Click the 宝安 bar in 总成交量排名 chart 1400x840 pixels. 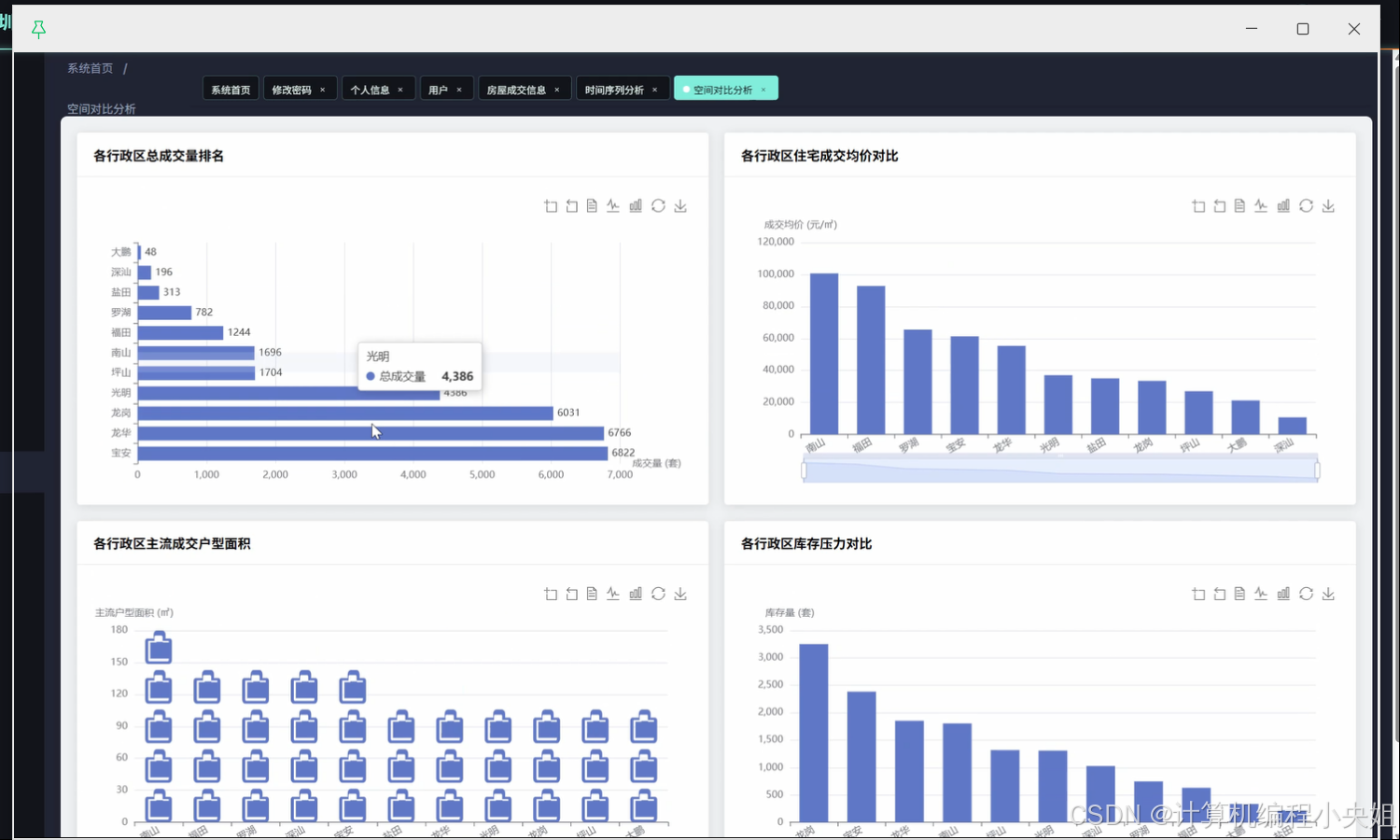(373, 453)
